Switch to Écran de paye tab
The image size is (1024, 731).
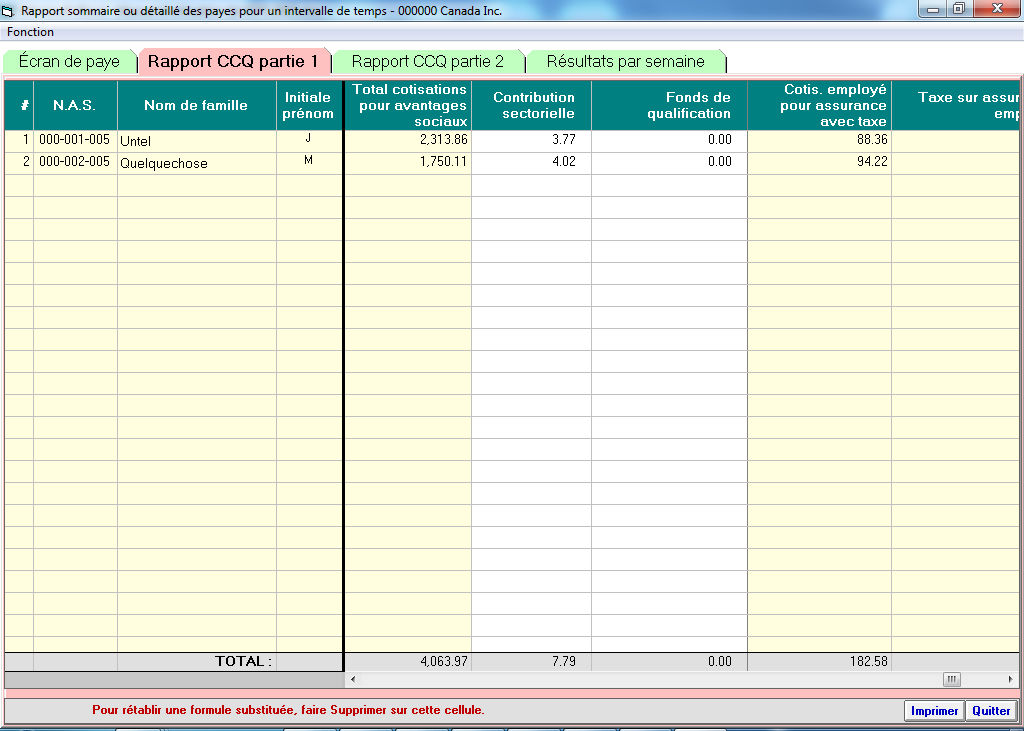69,62
